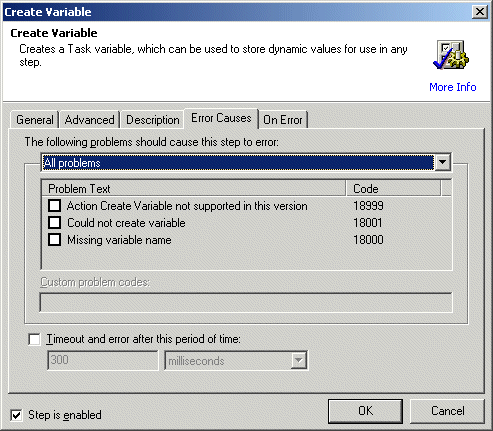
Task: Enable 'Could not create variable' checkbox
Action: (x=55, y=222)
